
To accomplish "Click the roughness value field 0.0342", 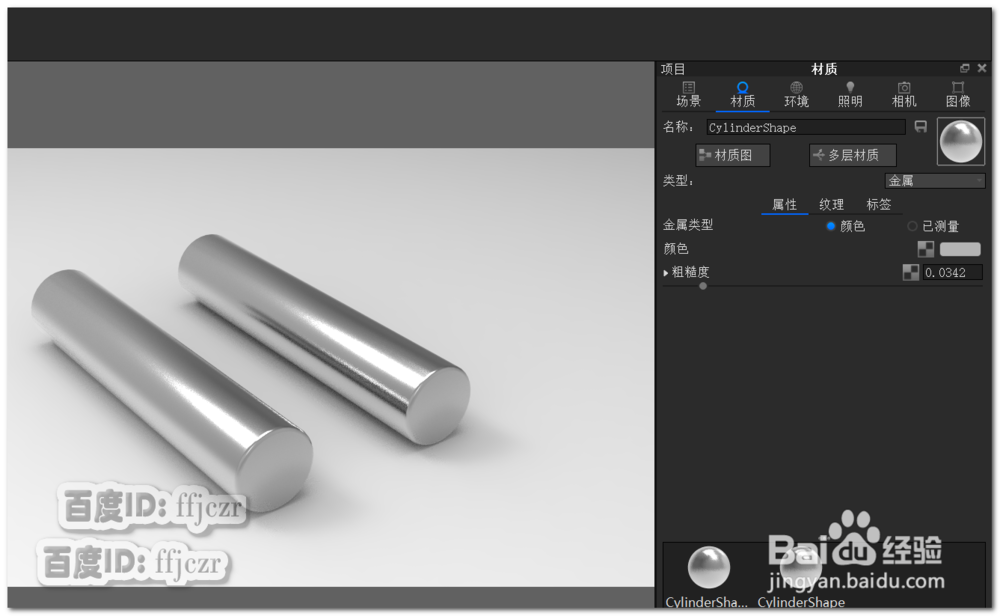I will pyautogui.click(x=953, y=273).
